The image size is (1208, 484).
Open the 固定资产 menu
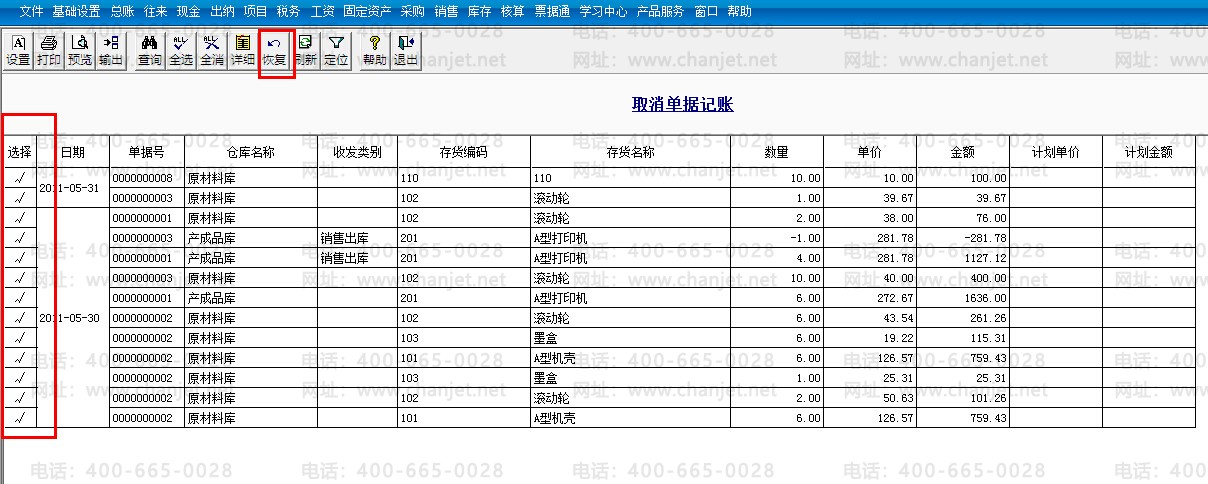[367, 12]
